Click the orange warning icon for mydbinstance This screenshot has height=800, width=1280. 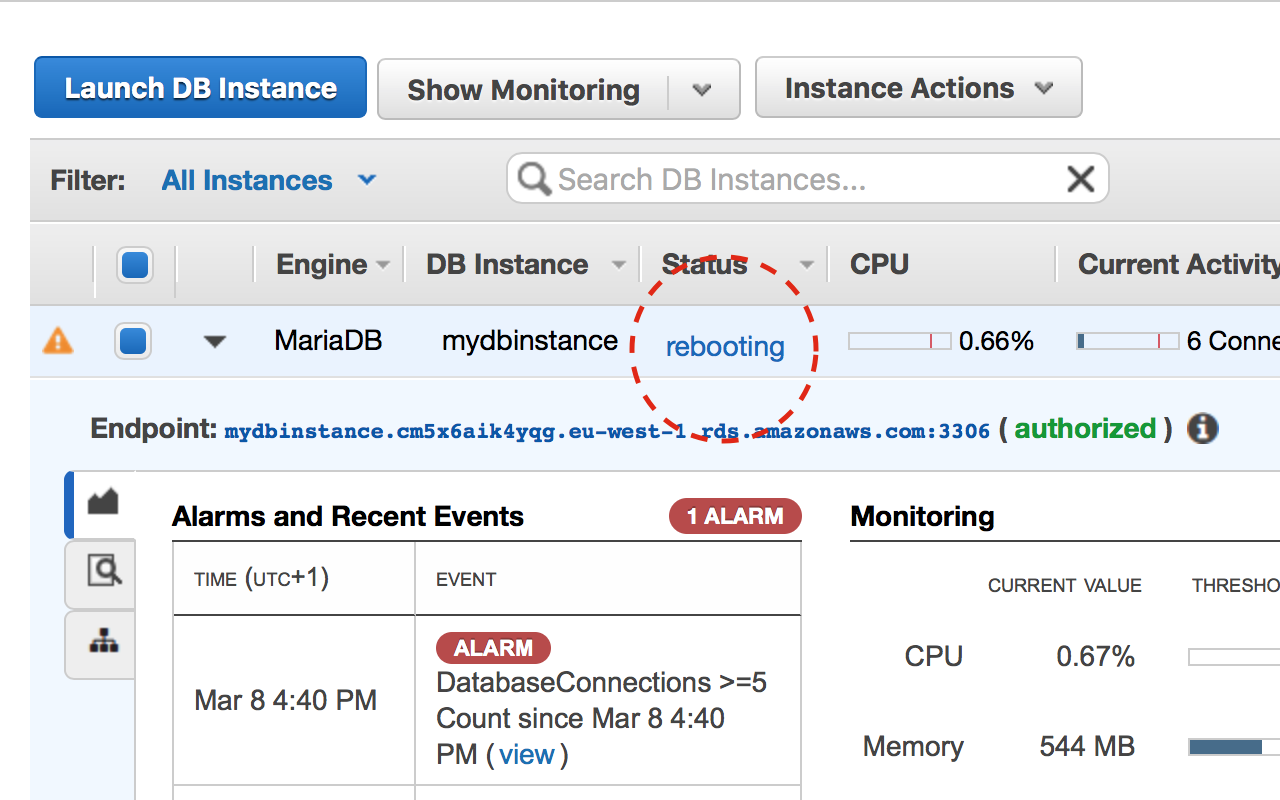pos(58,341)
